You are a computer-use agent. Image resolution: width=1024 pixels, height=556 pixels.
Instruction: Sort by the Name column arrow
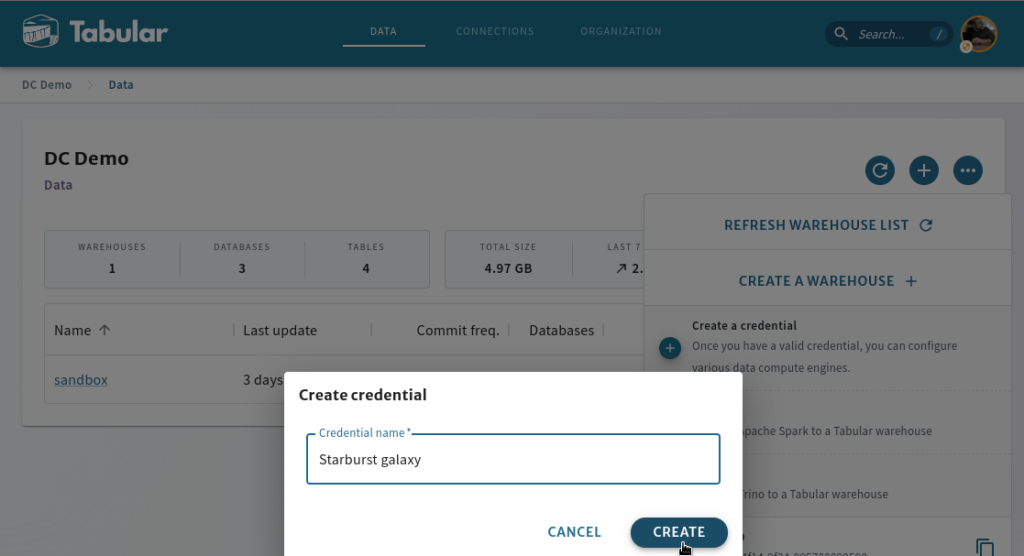[104, 330]
